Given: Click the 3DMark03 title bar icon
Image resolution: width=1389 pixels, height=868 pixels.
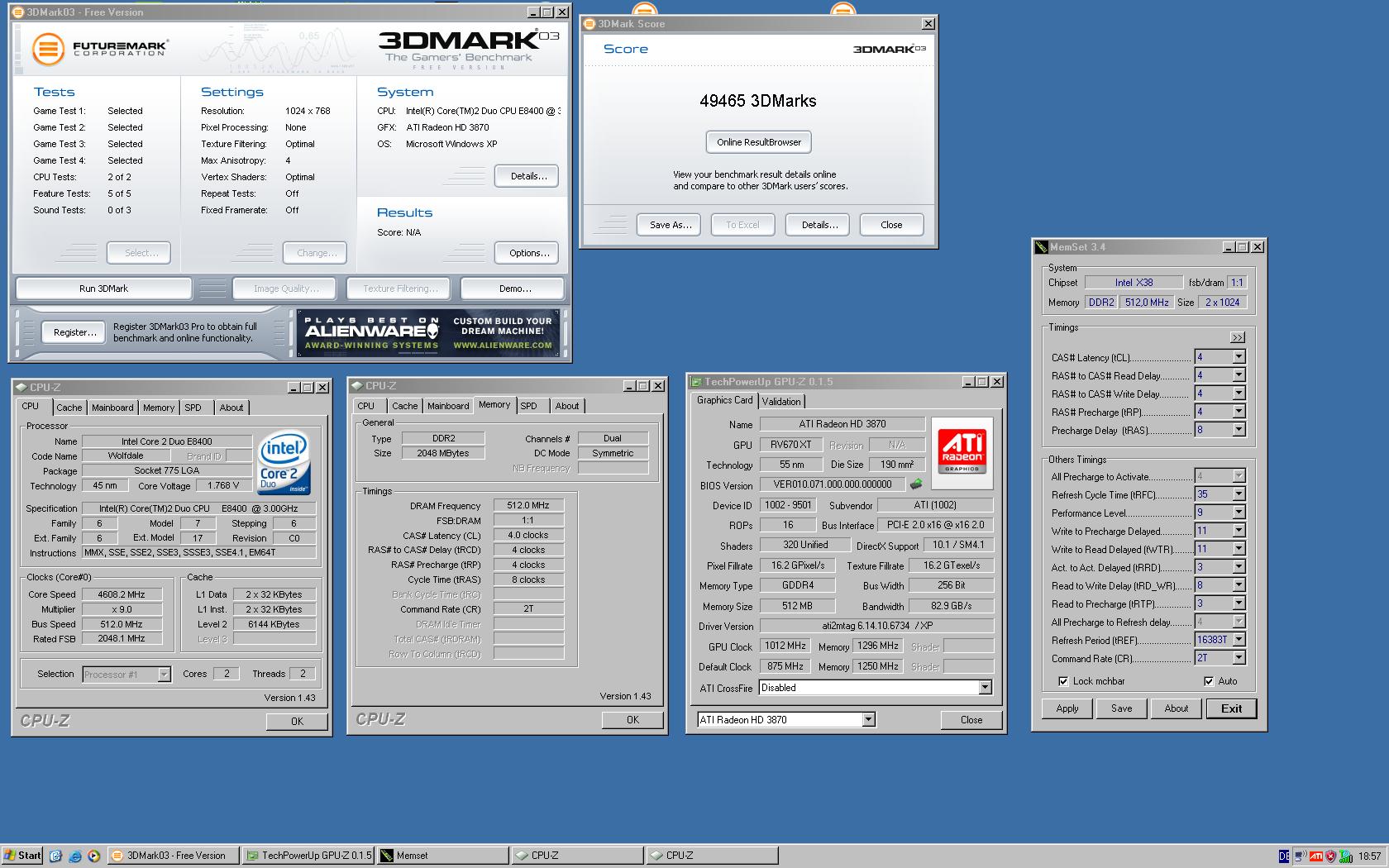Looking at the screenshot, I should 19,12.
